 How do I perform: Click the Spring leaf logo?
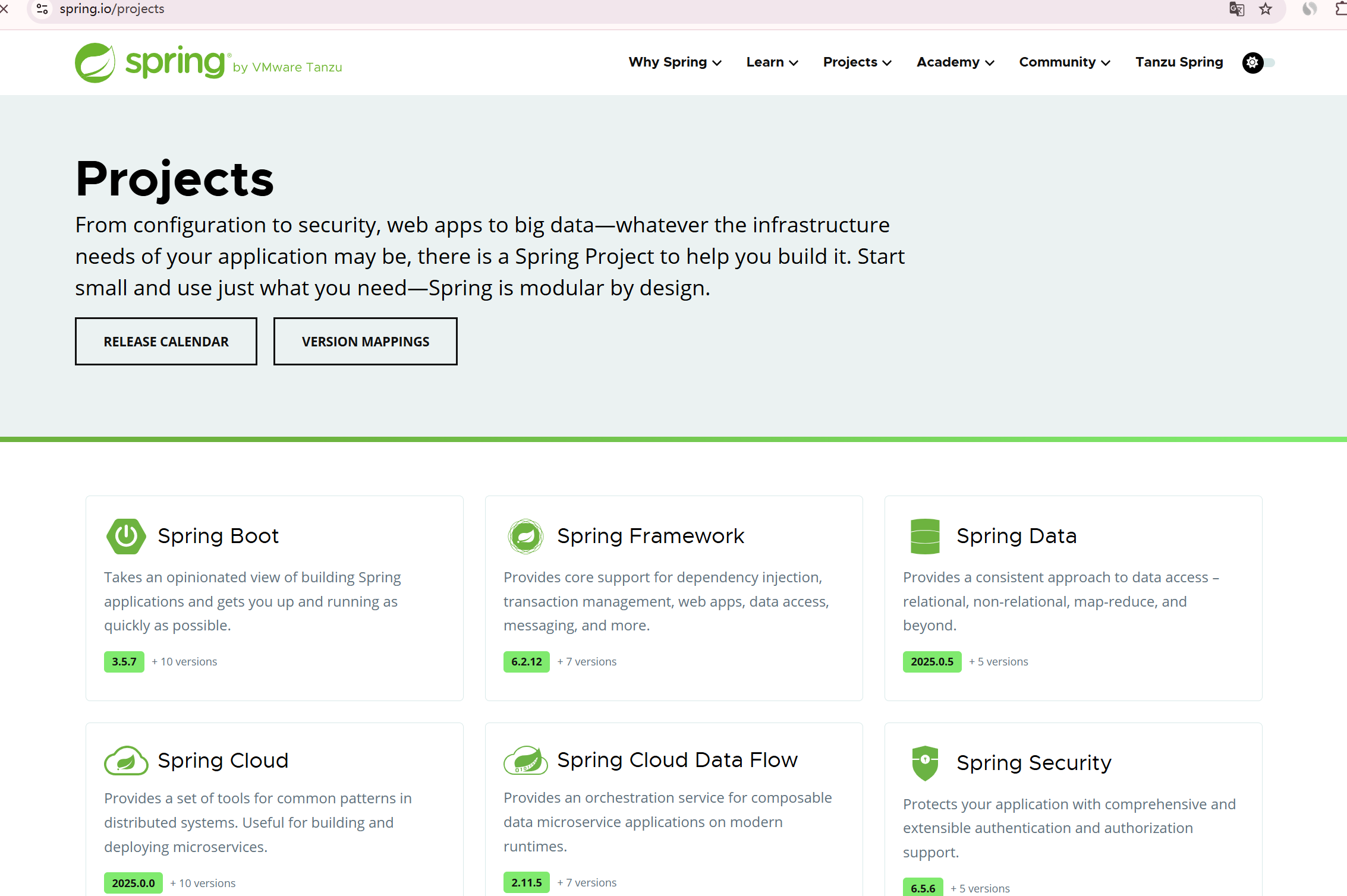click(x=95, y=63)
